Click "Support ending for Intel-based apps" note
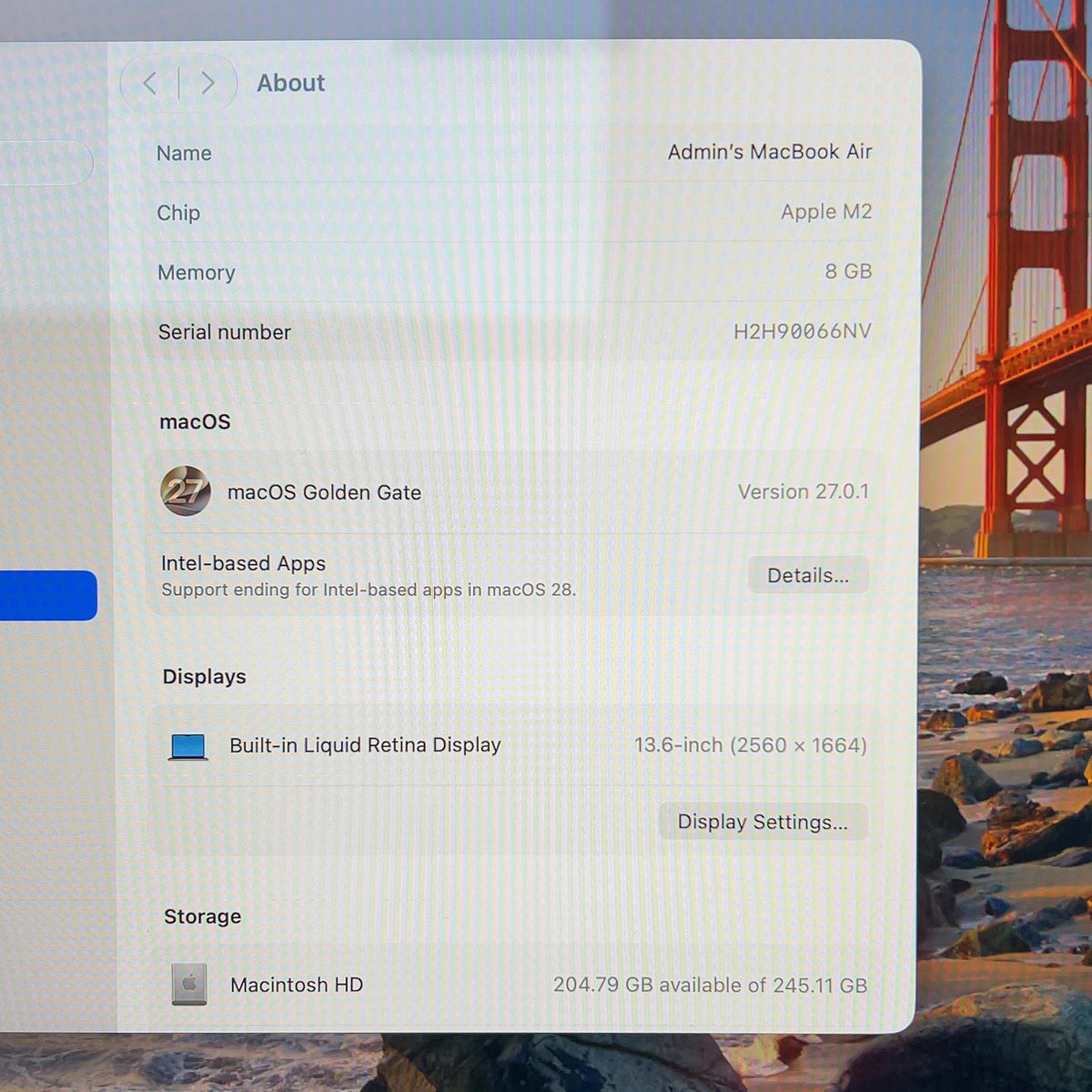This screenshot has height=1092, width=1092. (x=369, y=590)
